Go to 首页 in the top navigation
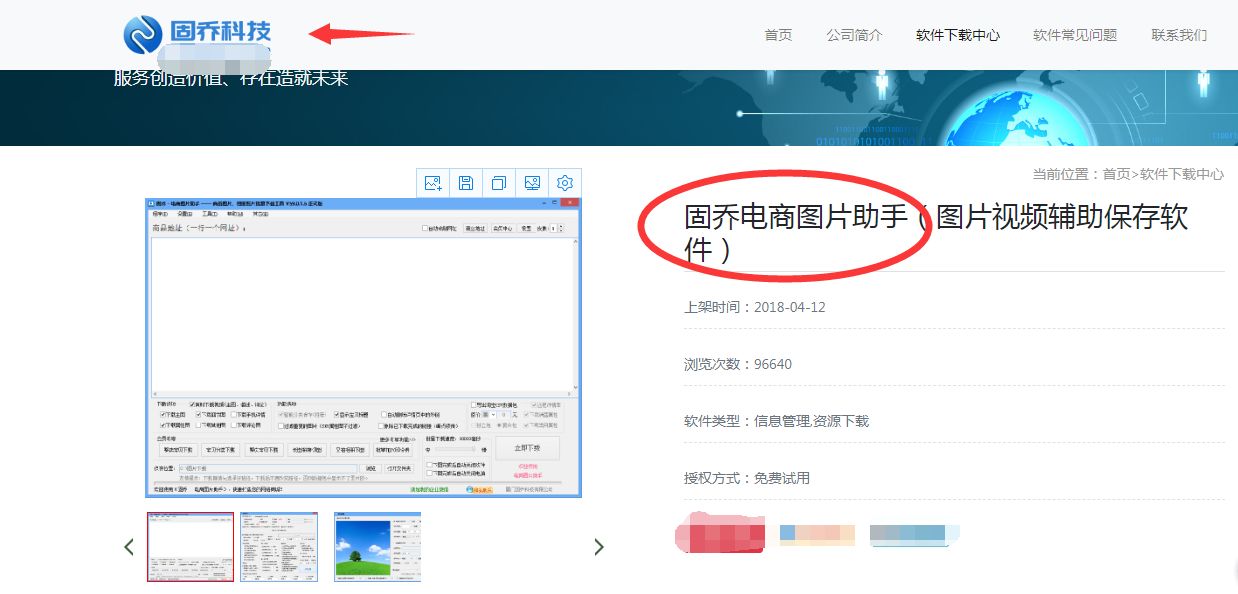 pyautogui.click(x=778, y=35)
